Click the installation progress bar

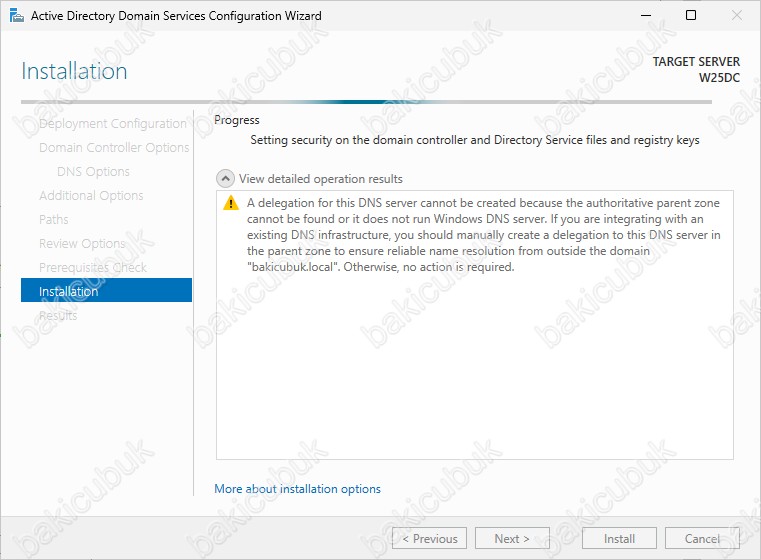click(x=366, y=102)
